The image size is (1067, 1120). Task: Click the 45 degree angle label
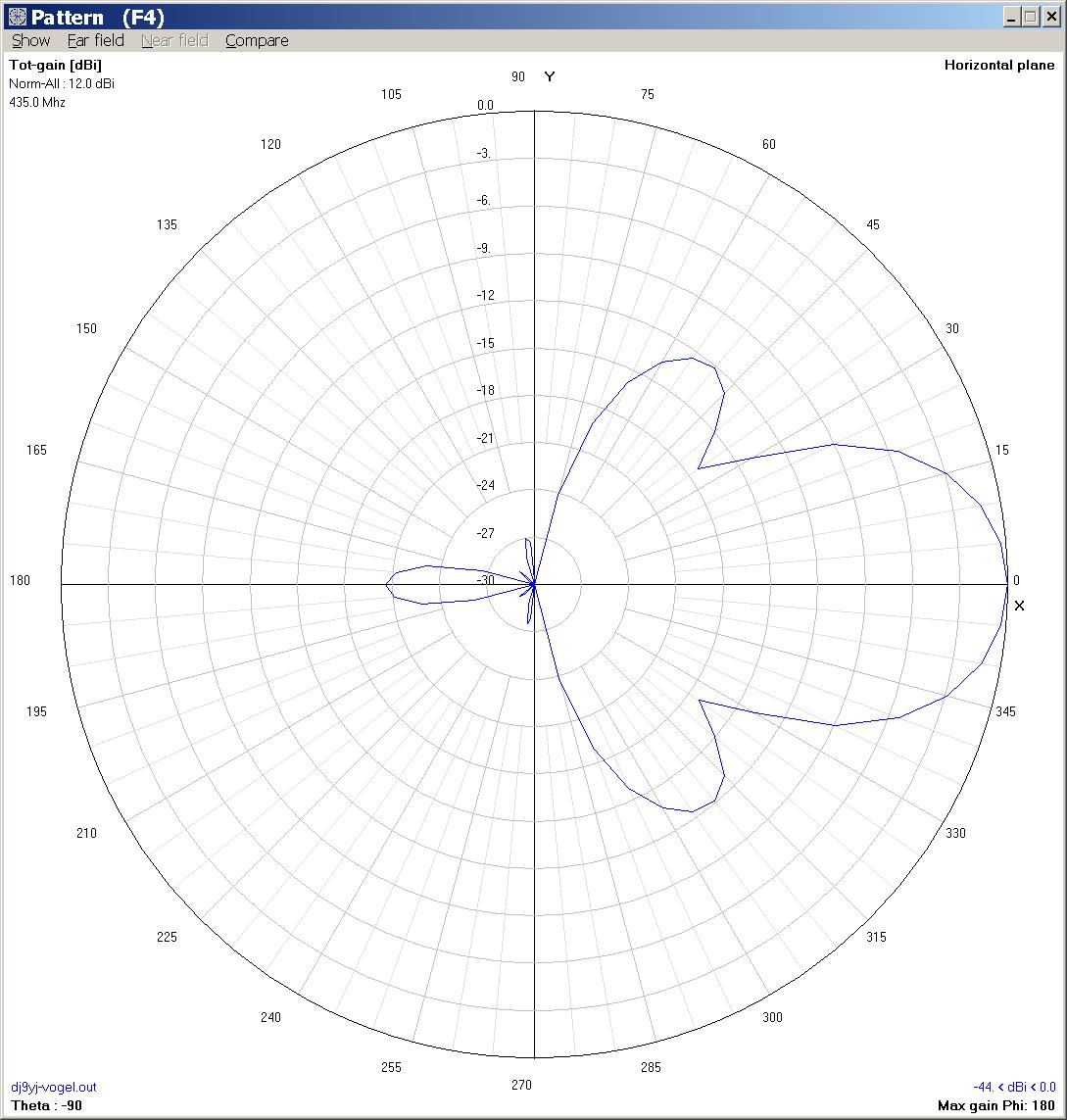[873, 224]
